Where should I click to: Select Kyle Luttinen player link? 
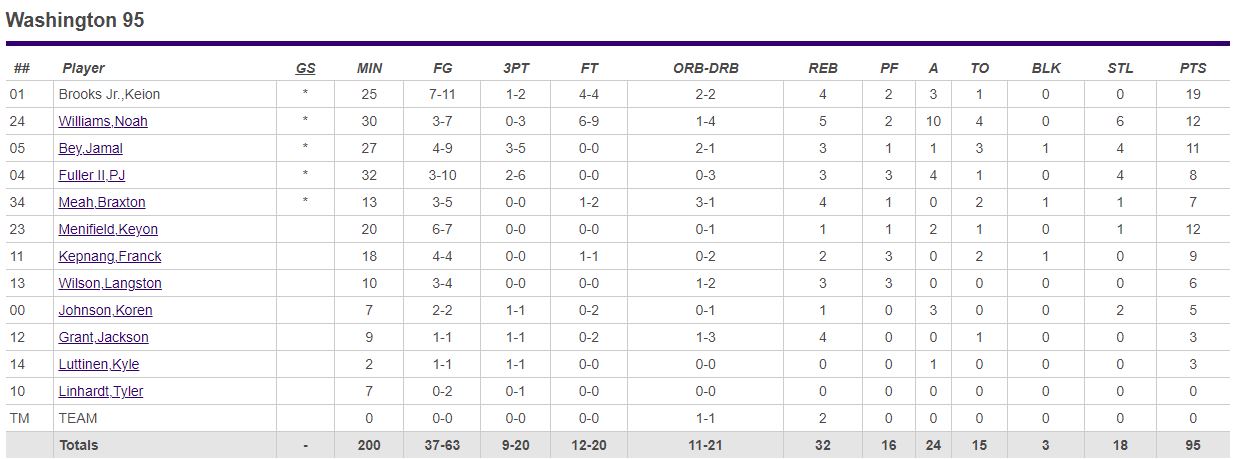click(99, 364)
